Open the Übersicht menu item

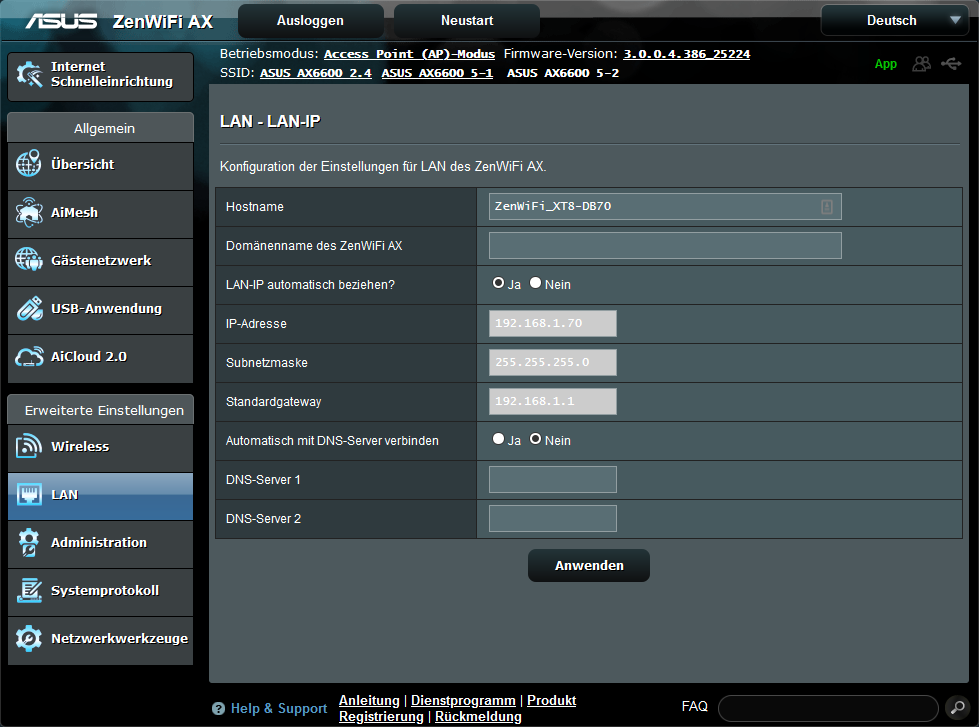(101, 166)
